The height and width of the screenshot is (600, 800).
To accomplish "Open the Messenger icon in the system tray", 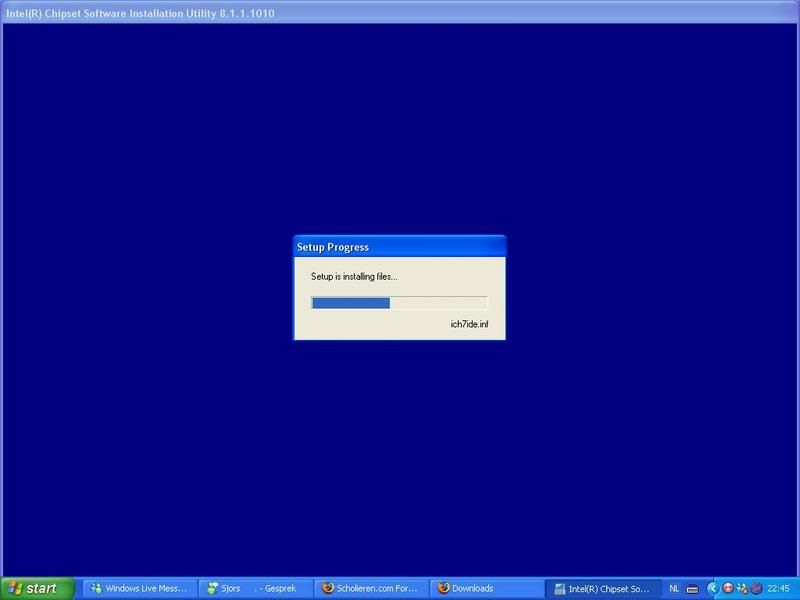I will 742,589.
